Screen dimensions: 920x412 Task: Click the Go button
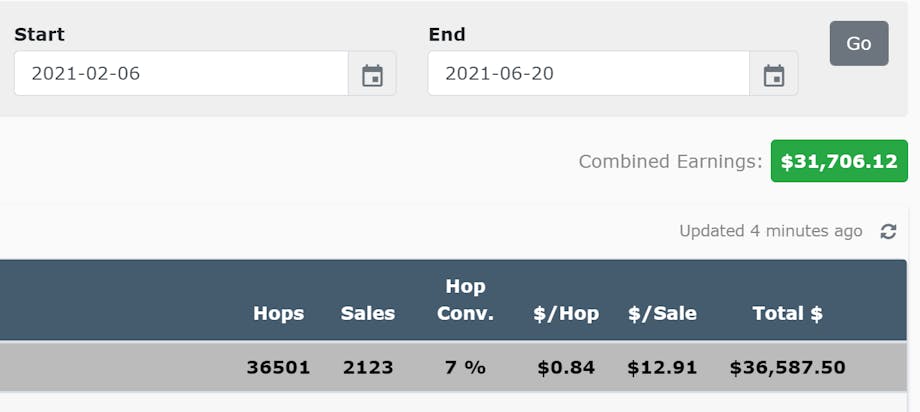[x=858, y=44]
